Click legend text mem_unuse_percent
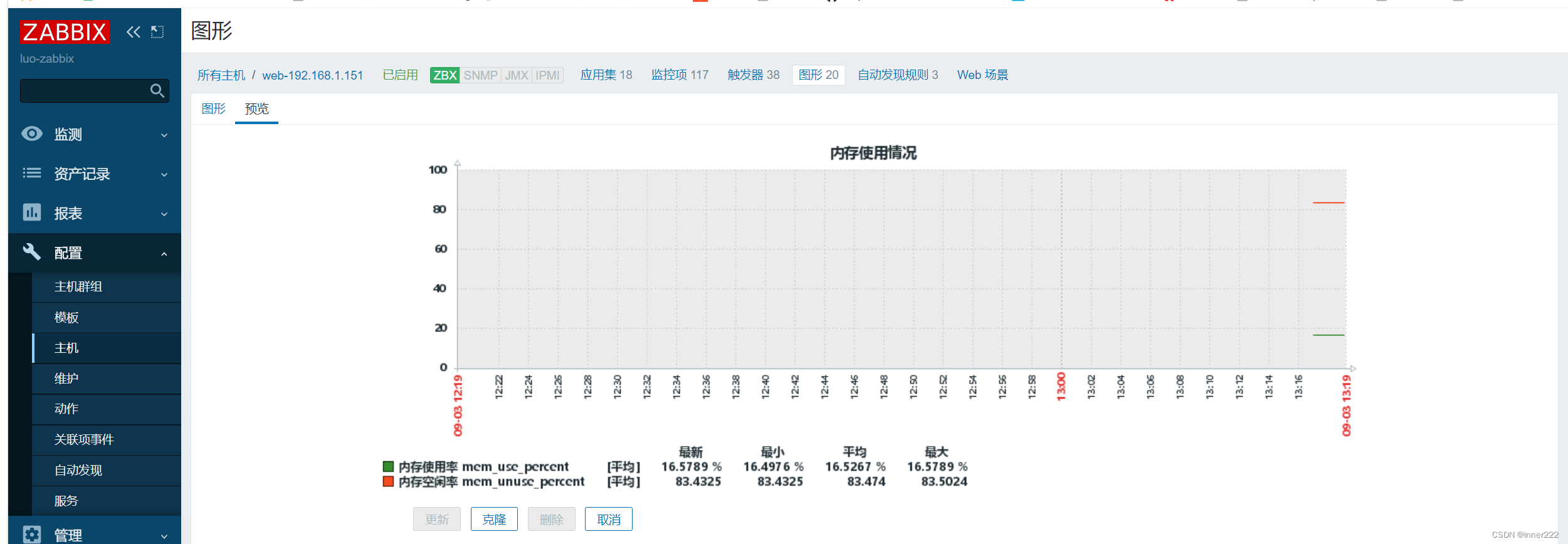This screenshot has width=1568, height=544. coord(523,482)
